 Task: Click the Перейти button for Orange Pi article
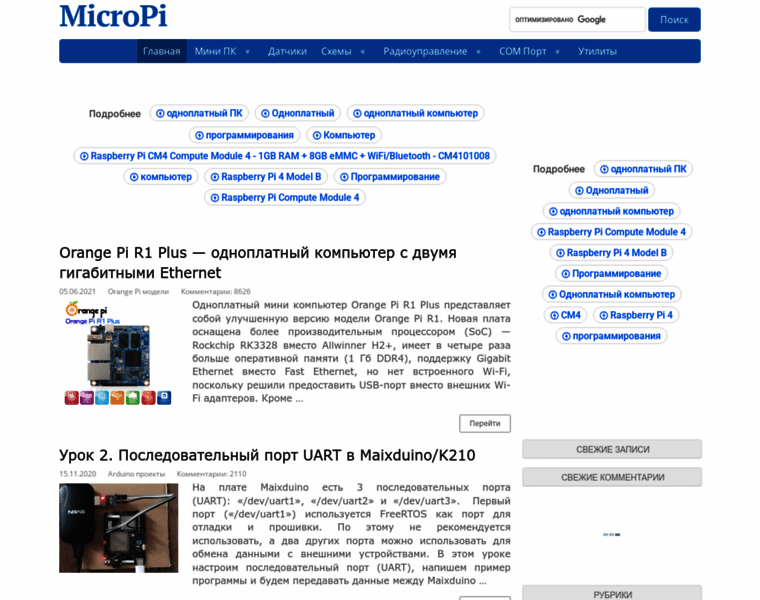[x=485, y=423]
